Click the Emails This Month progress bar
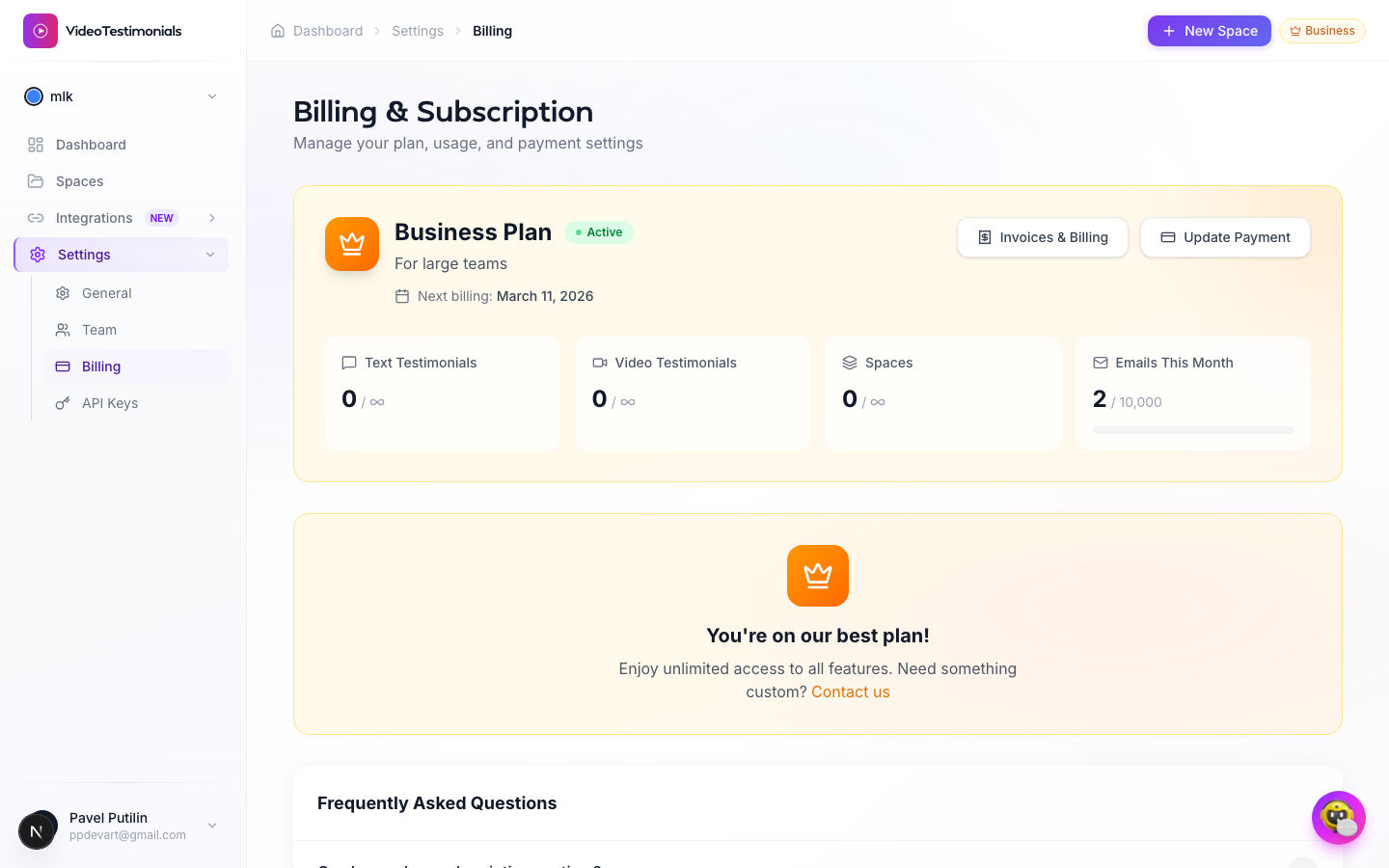This screenshot has width=1389, height=868. click(1193, 430)
